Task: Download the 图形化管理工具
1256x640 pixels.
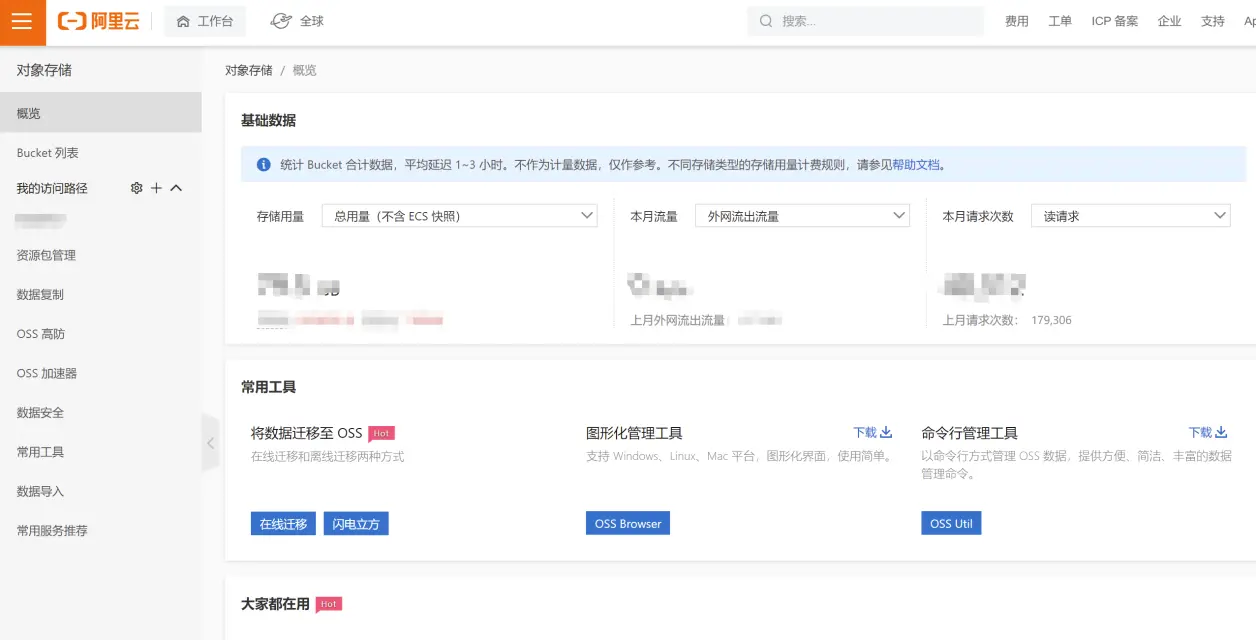Action: tap(872, 433)
